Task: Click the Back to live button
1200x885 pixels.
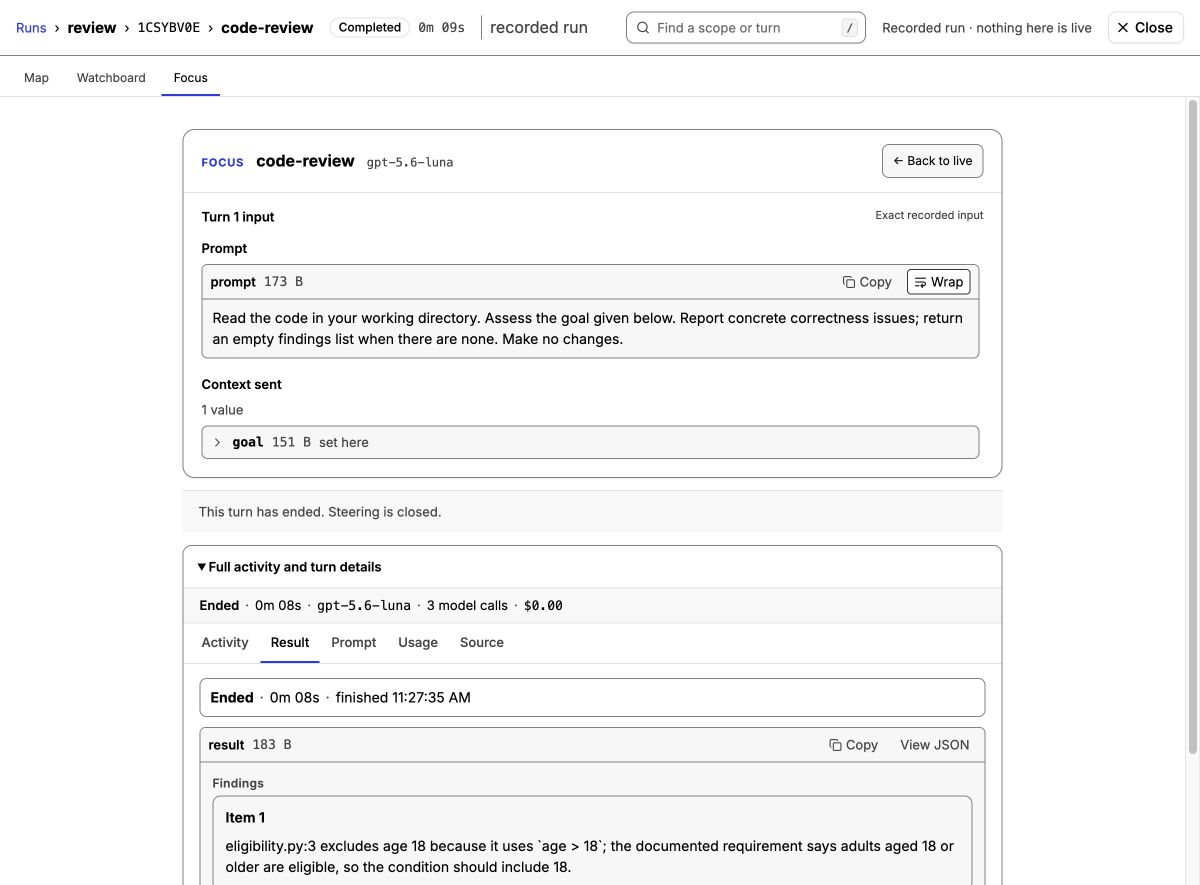Action: click(932, 161)
